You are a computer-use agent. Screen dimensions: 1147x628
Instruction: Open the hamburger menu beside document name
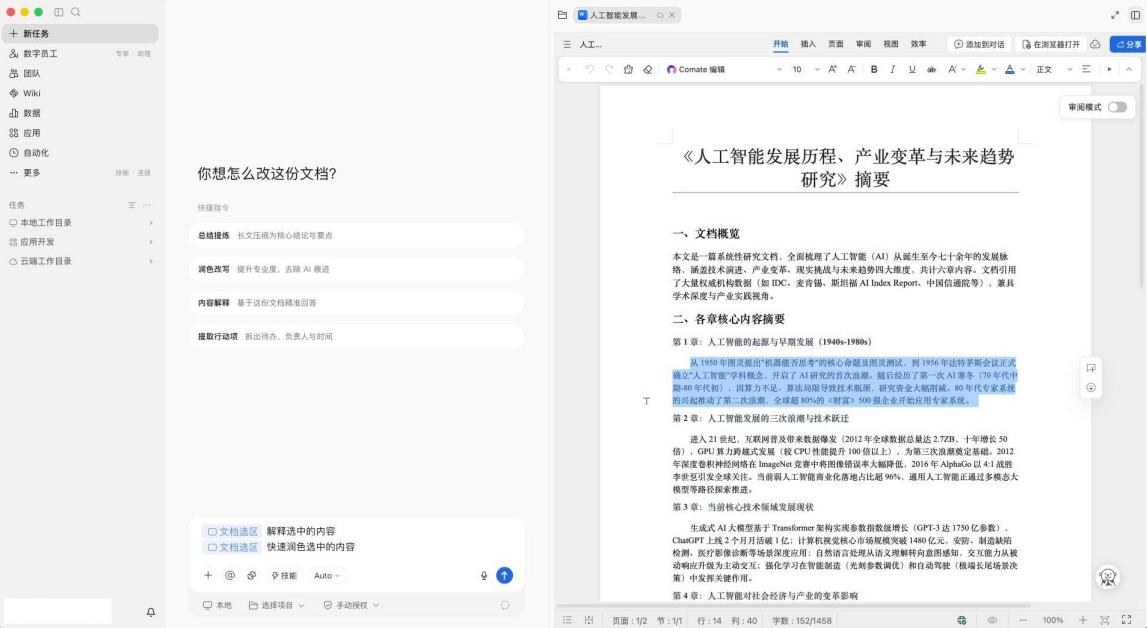point(567,45)
